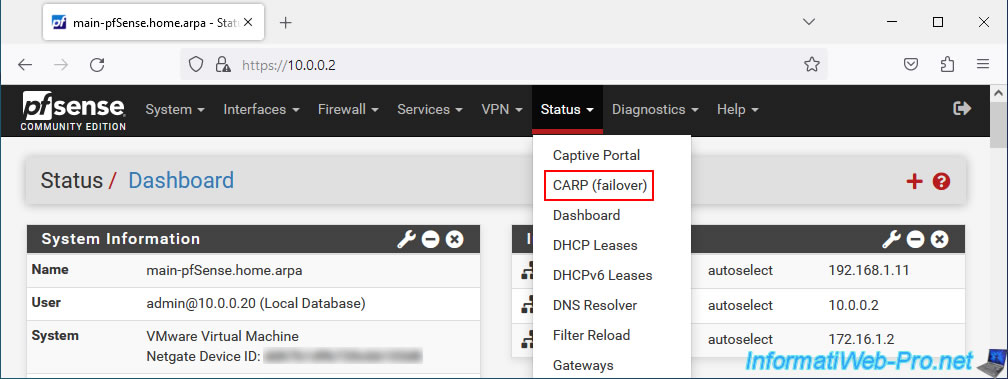Screen dimensions: 1008x379
Task: Expand the Diagnostics menu
Action: tap(655, 110)
